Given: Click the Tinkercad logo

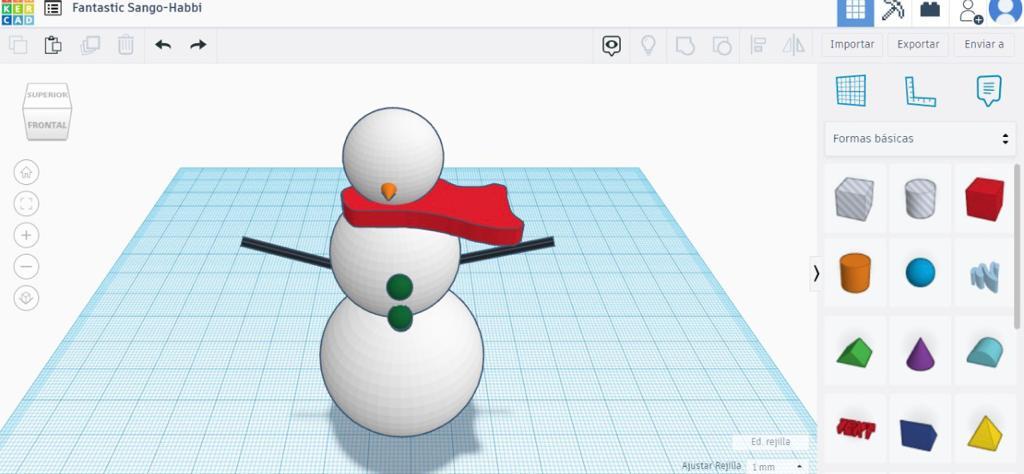Looking at the screenshot, I should [17, 12].
